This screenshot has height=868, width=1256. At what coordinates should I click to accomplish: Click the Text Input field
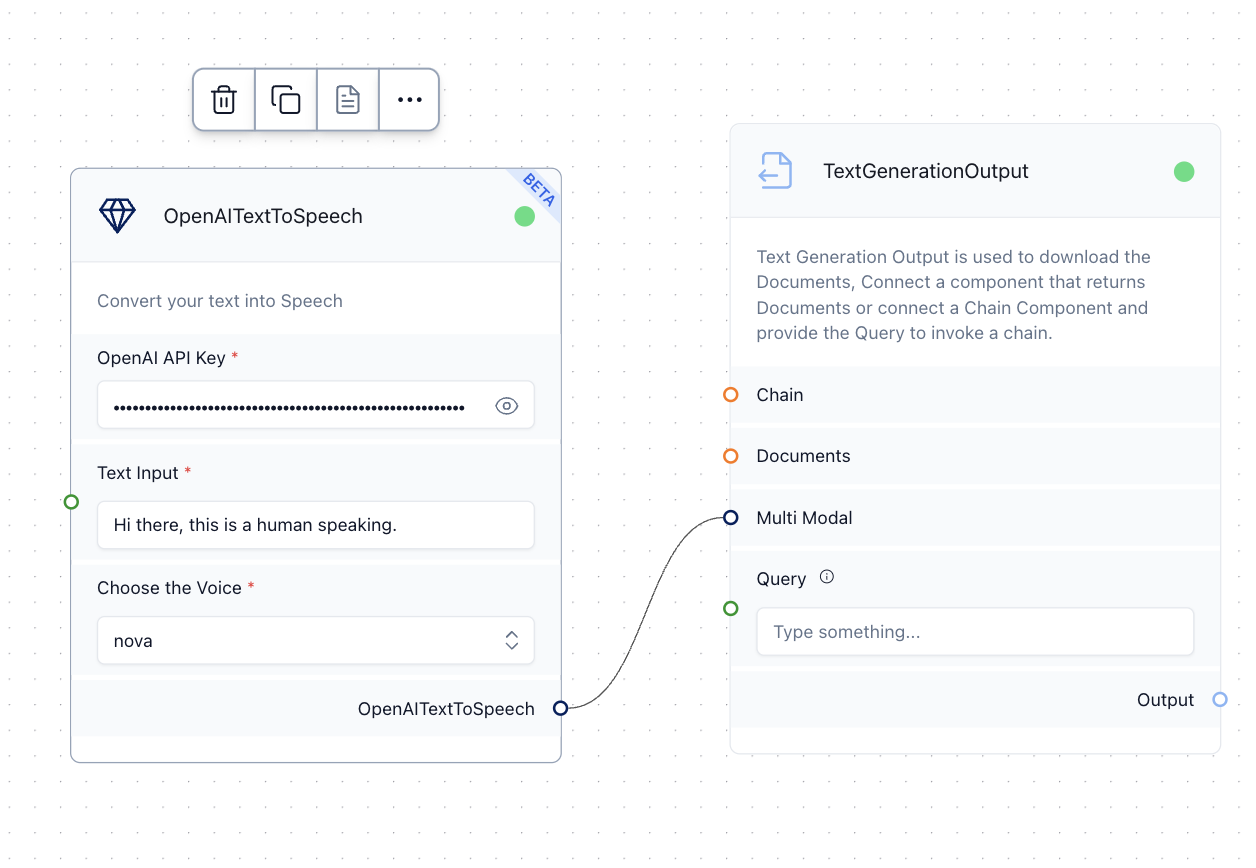tap(315, 525)
